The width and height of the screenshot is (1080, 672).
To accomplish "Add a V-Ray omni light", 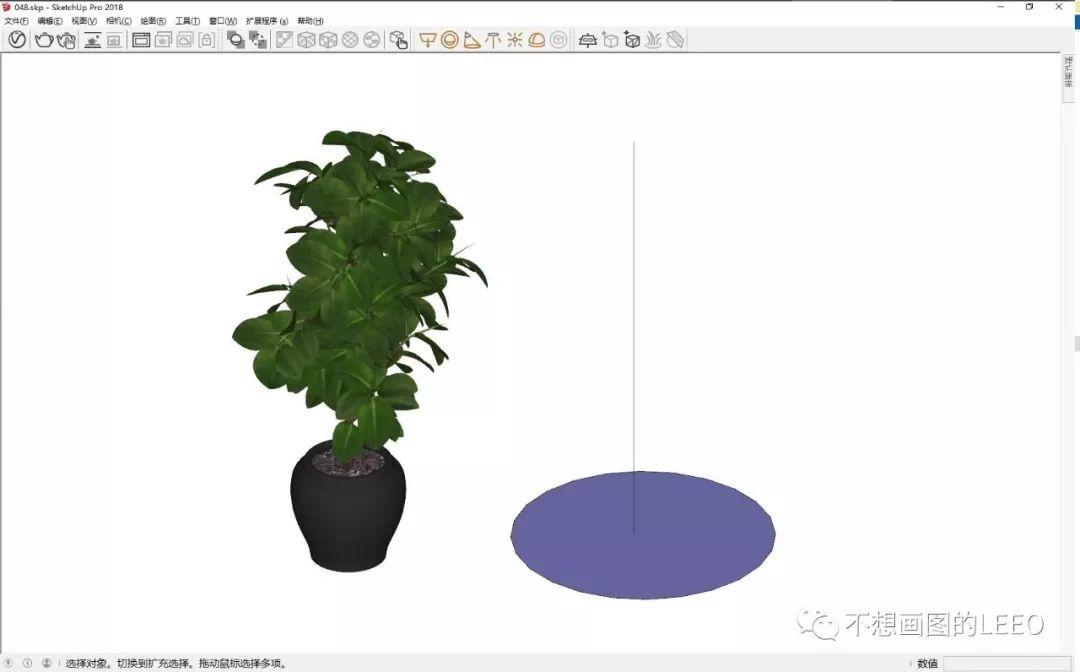I will 515,40.
